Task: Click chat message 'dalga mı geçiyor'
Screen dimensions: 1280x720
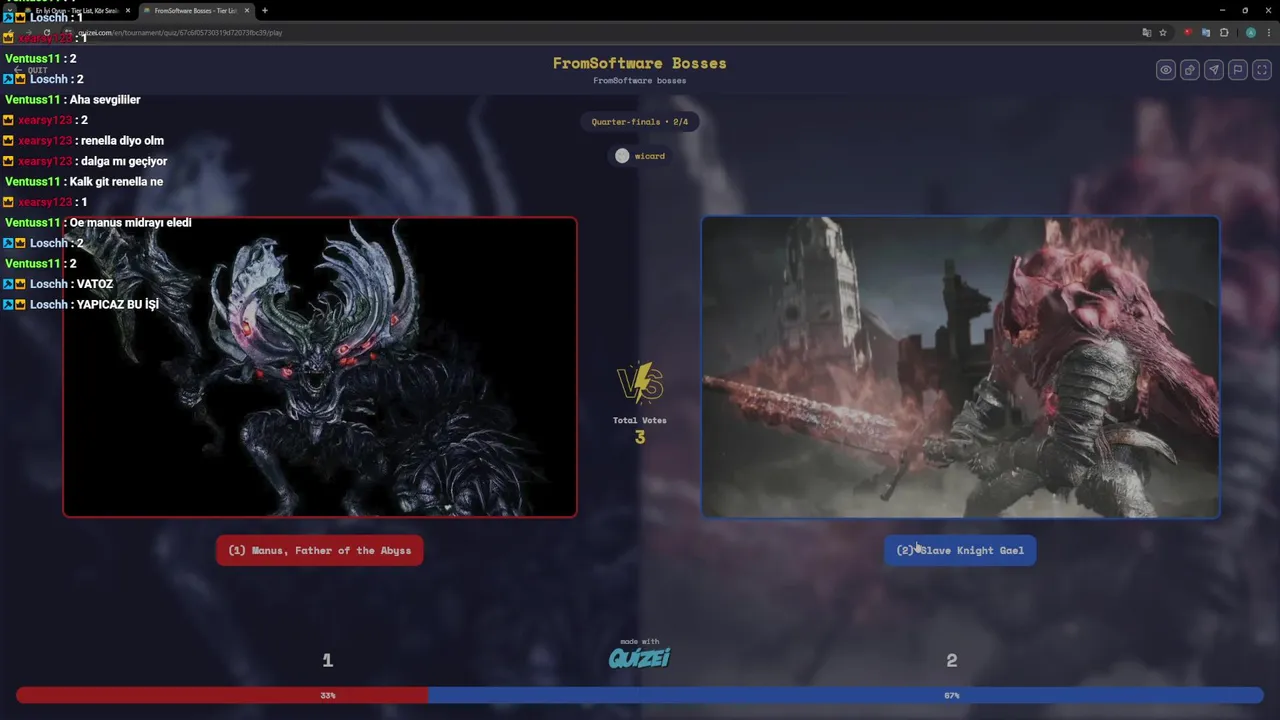Action: click(124, 161)
